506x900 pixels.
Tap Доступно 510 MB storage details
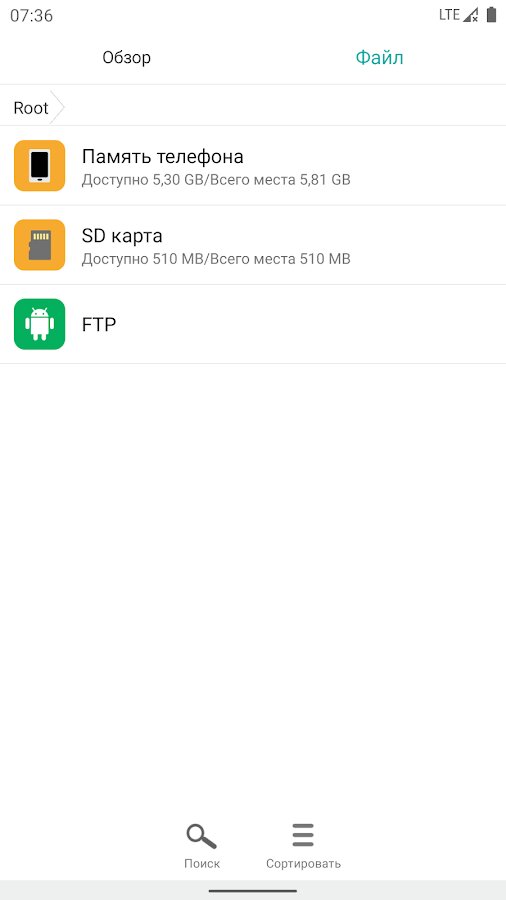[216, 259]
